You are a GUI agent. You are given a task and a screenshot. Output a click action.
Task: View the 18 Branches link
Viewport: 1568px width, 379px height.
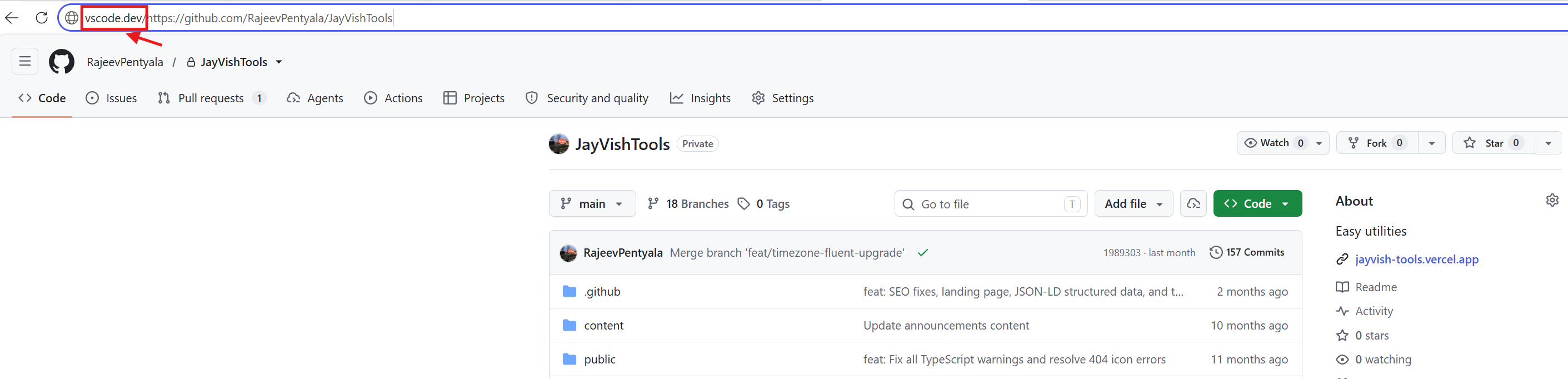(688, 204)
